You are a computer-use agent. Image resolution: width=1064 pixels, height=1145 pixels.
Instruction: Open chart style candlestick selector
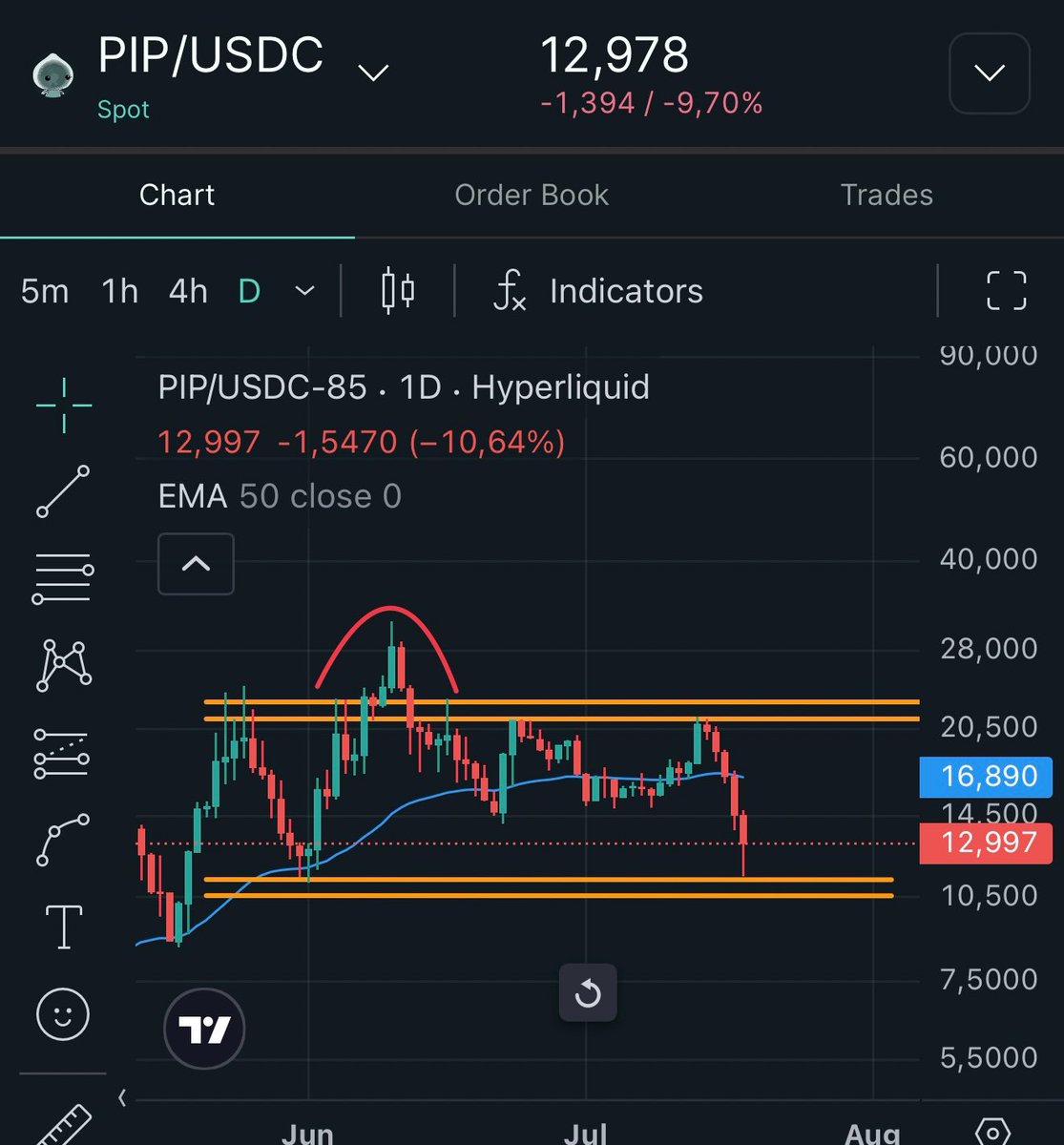(x=398, y=290)
